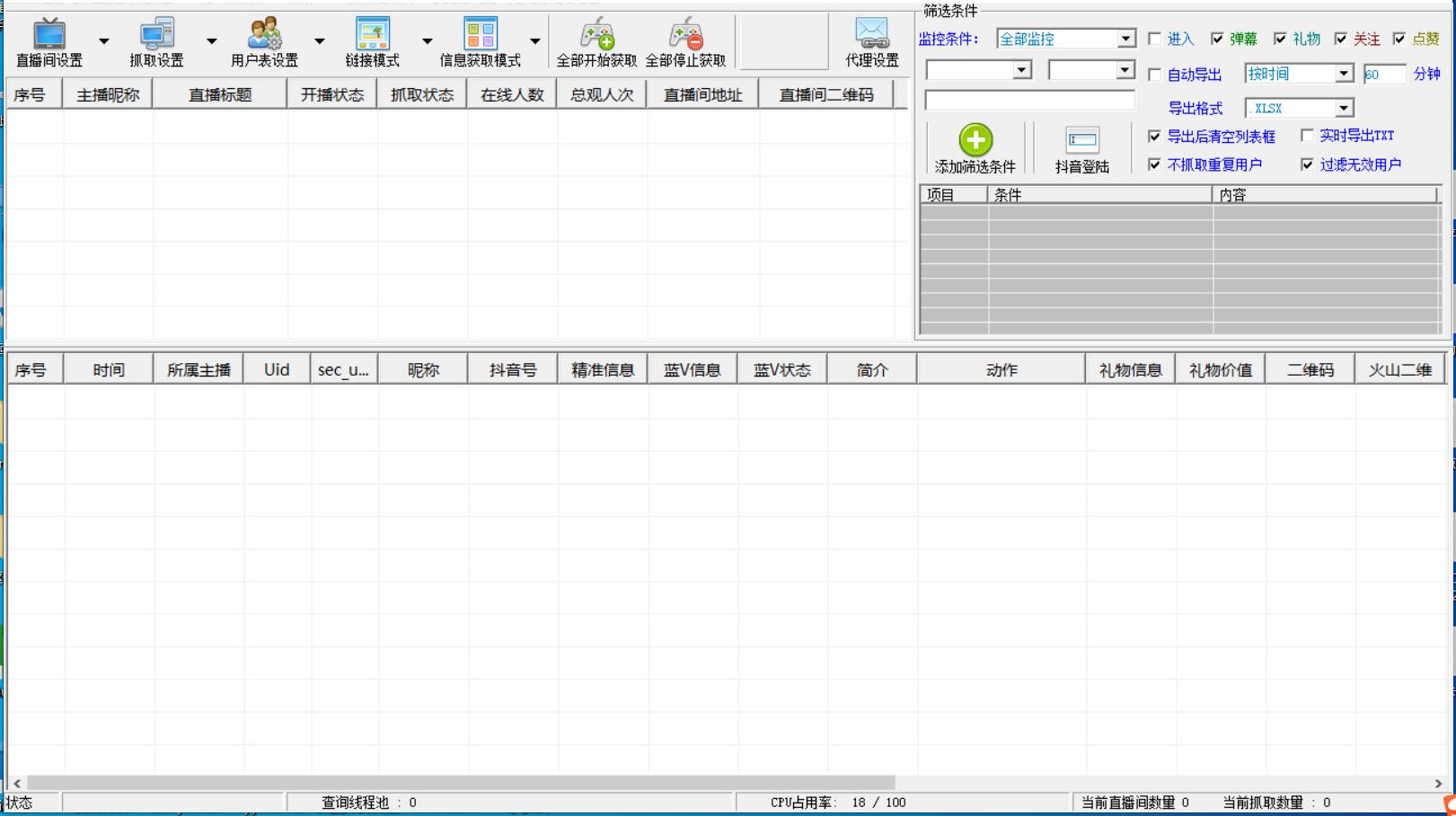Viewport: 1456px width, 816px height.
Task: Click the 直播间地址 column header
Action: point(702,94)
